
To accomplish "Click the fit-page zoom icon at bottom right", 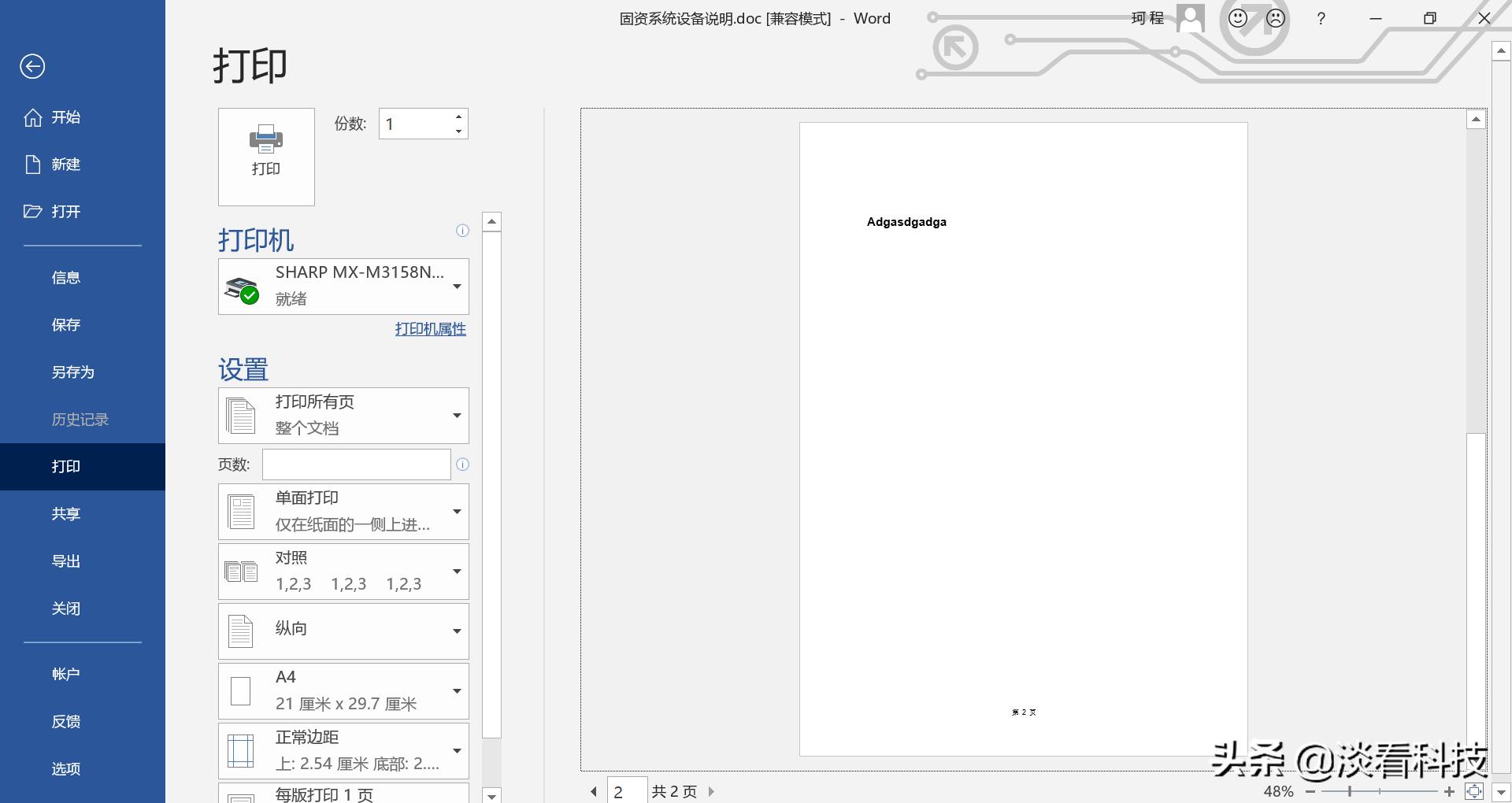I will pos(1473,792).
